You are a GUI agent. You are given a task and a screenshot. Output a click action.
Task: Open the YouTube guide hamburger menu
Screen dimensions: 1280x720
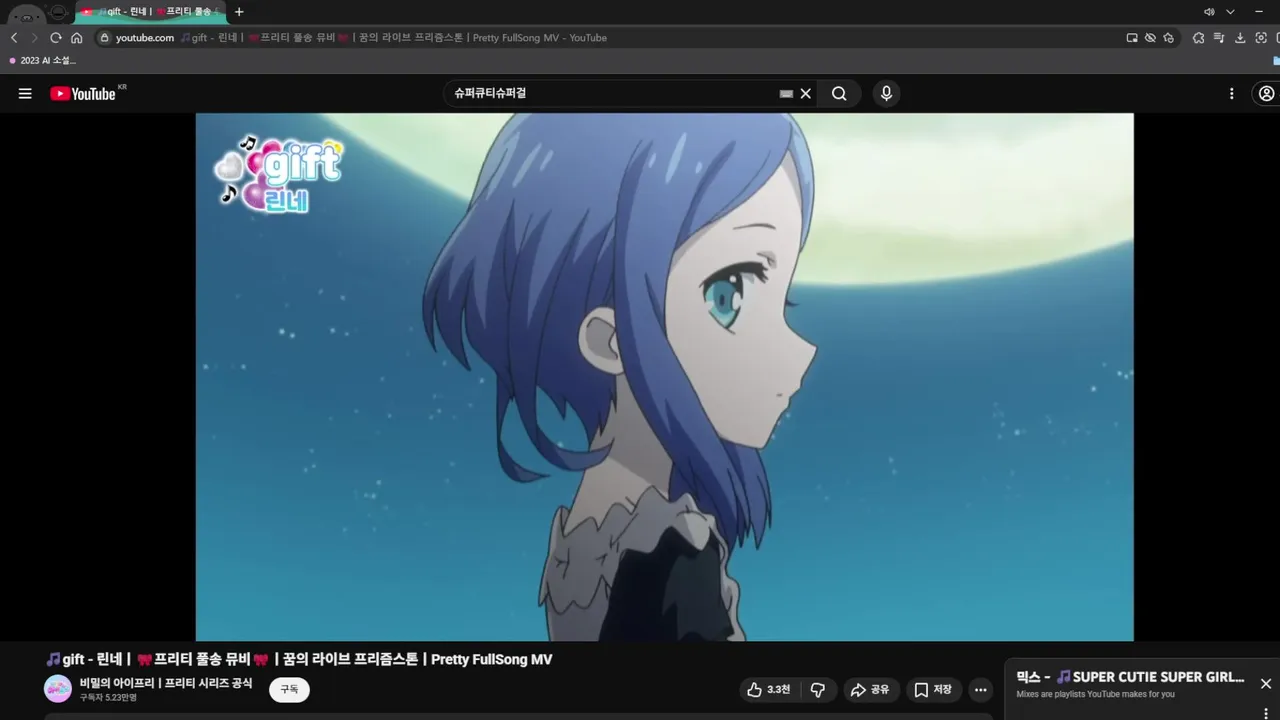[25, 94]
